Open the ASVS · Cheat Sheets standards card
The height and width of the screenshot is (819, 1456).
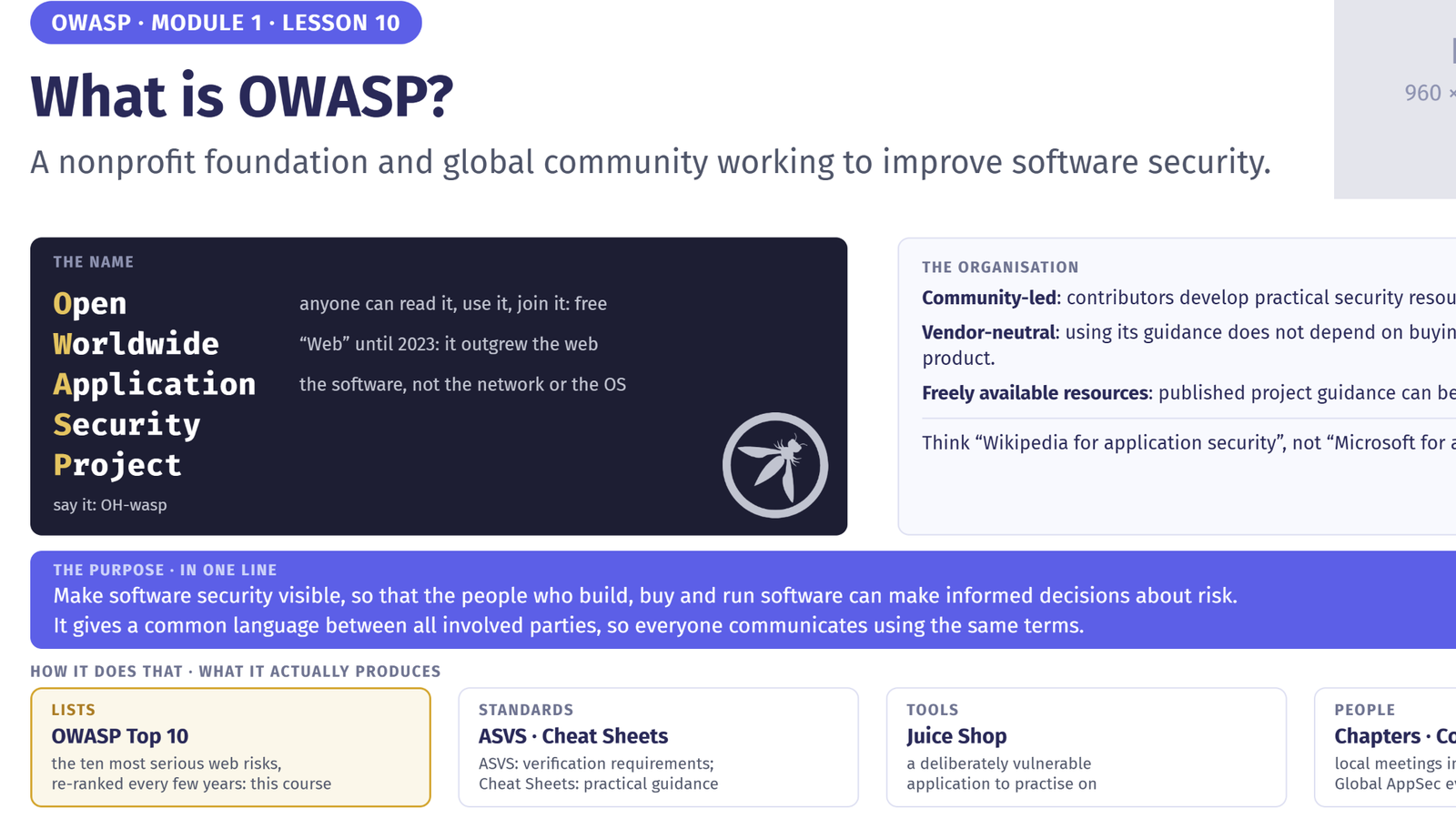pyautogui.click(x=658, y=747)
